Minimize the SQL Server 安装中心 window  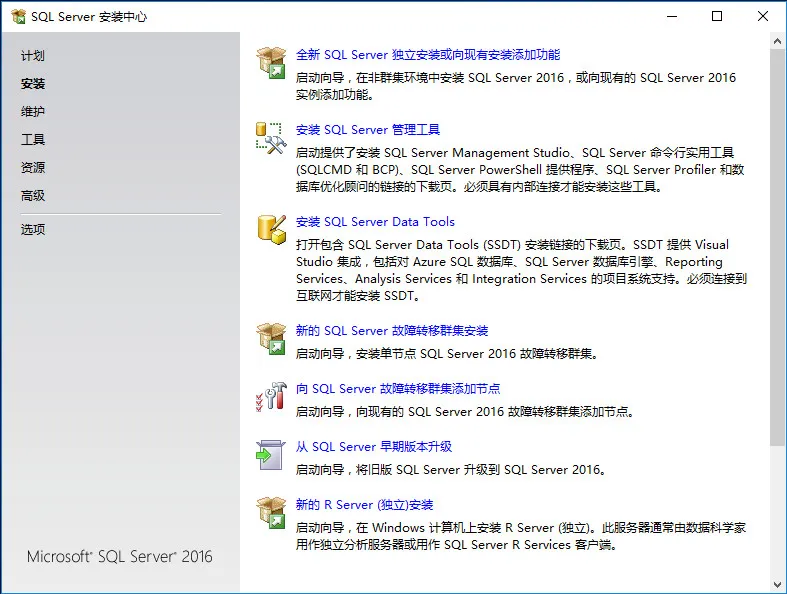coord(672,16)
